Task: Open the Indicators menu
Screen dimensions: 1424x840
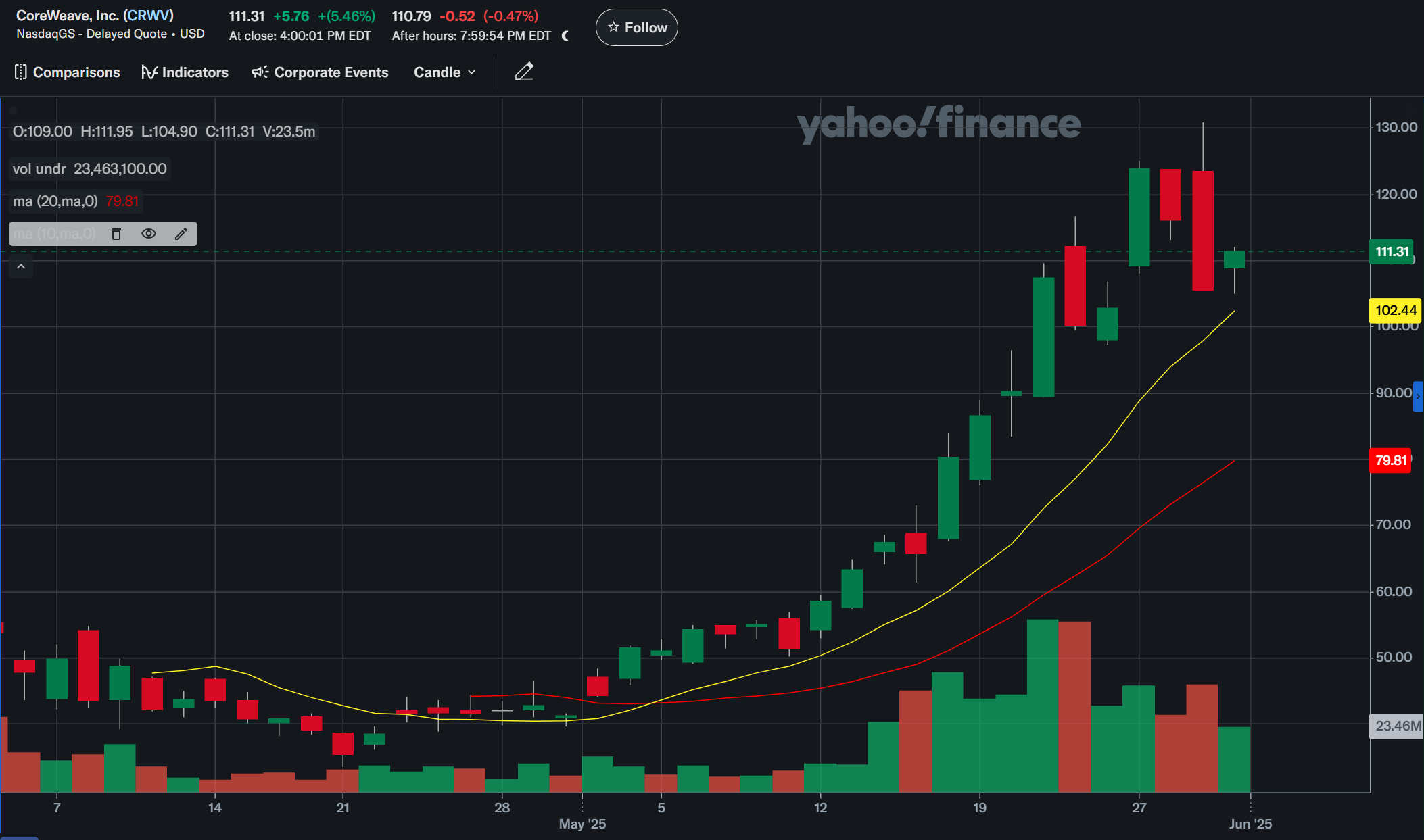Action: point(185,72)
